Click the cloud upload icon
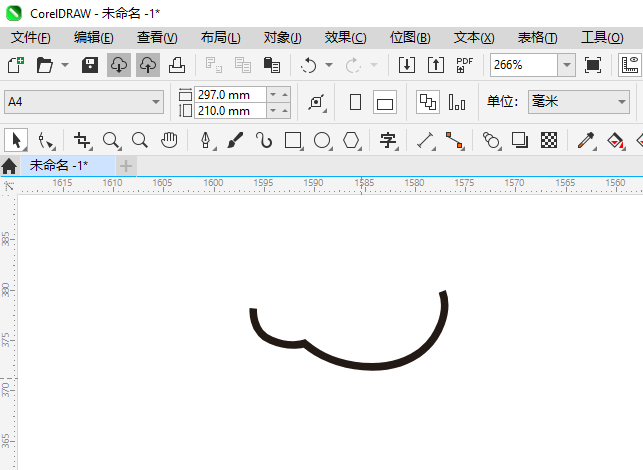Screen dimensions: 643x470 (148, 65)
